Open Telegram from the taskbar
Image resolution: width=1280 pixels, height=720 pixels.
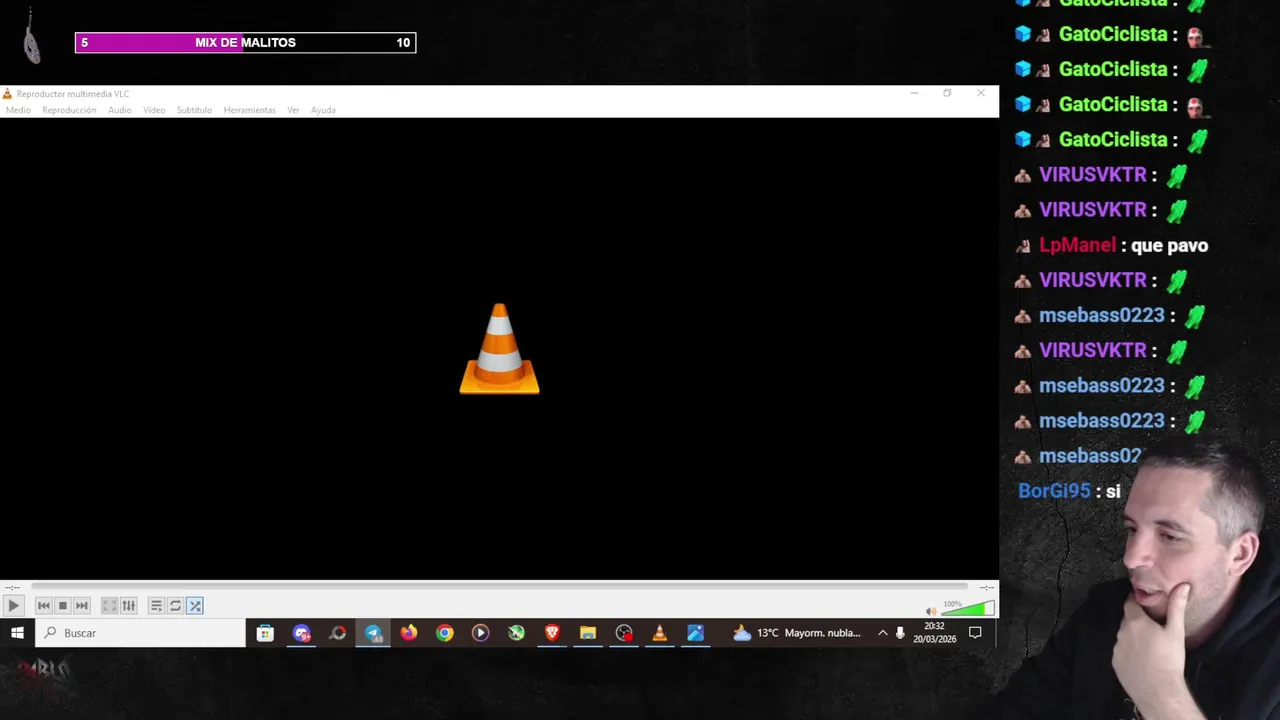tap(373, 633)
